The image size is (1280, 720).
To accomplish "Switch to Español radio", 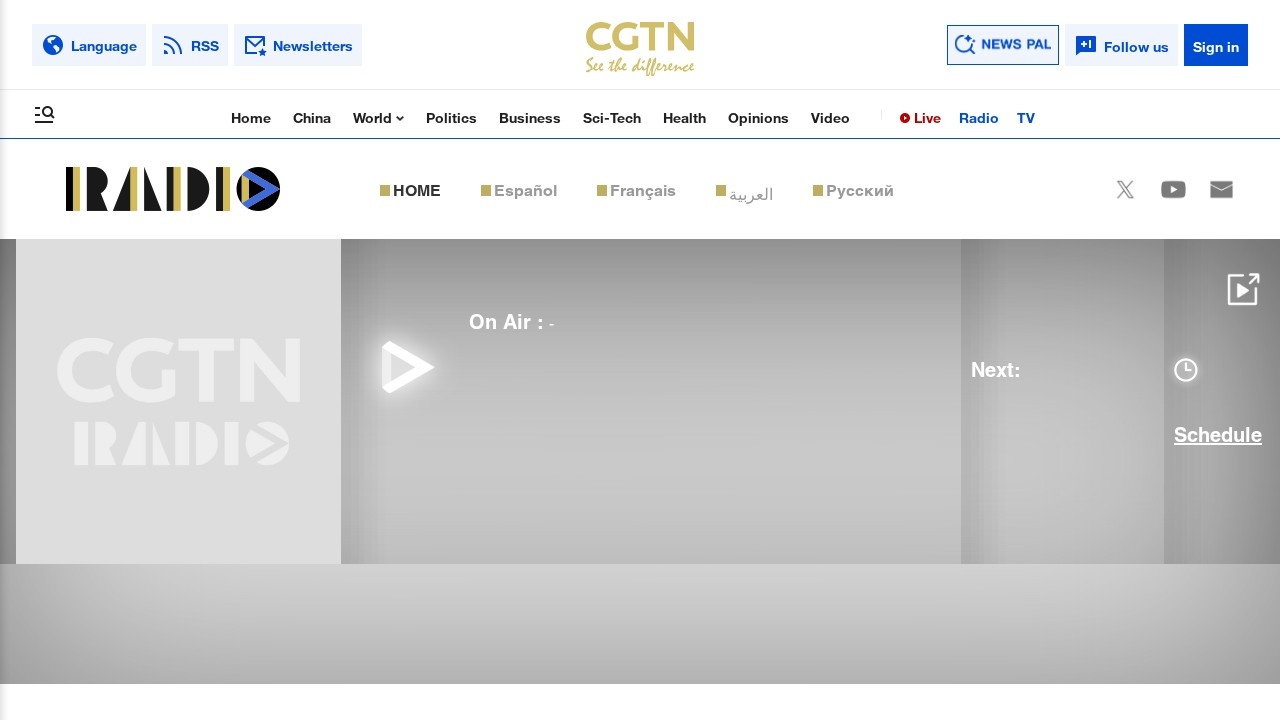I will click(x=519, y=191).
